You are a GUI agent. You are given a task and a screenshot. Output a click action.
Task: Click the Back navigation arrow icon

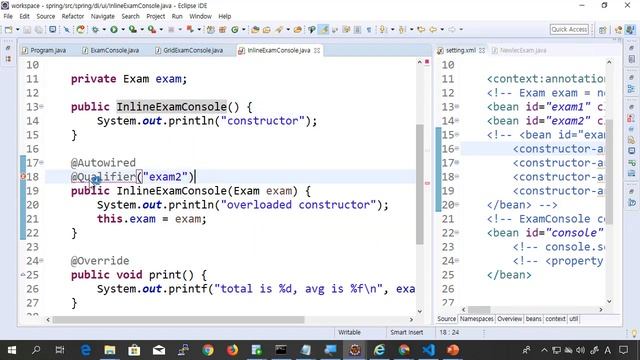coord(433,29)
